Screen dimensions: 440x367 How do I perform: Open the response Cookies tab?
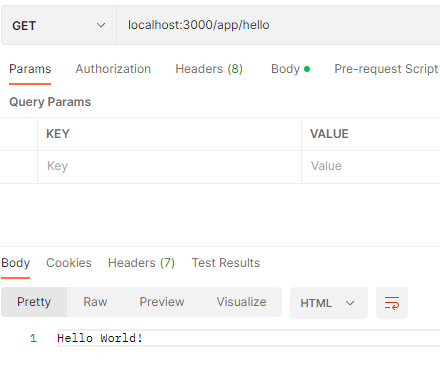click(69, 263)
